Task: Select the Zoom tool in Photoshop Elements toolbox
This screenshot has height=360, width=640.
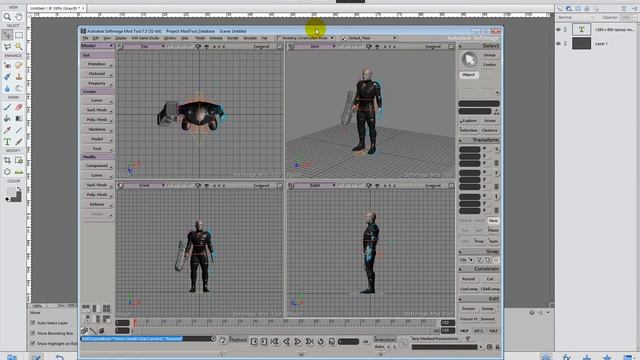Action: point(7,17)
